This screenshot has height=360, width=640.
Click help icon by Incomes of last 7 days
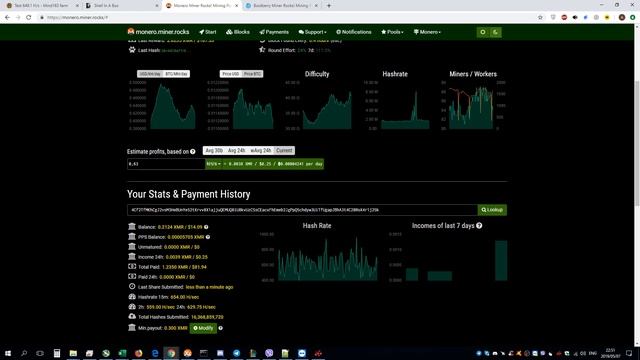(479, 226)
